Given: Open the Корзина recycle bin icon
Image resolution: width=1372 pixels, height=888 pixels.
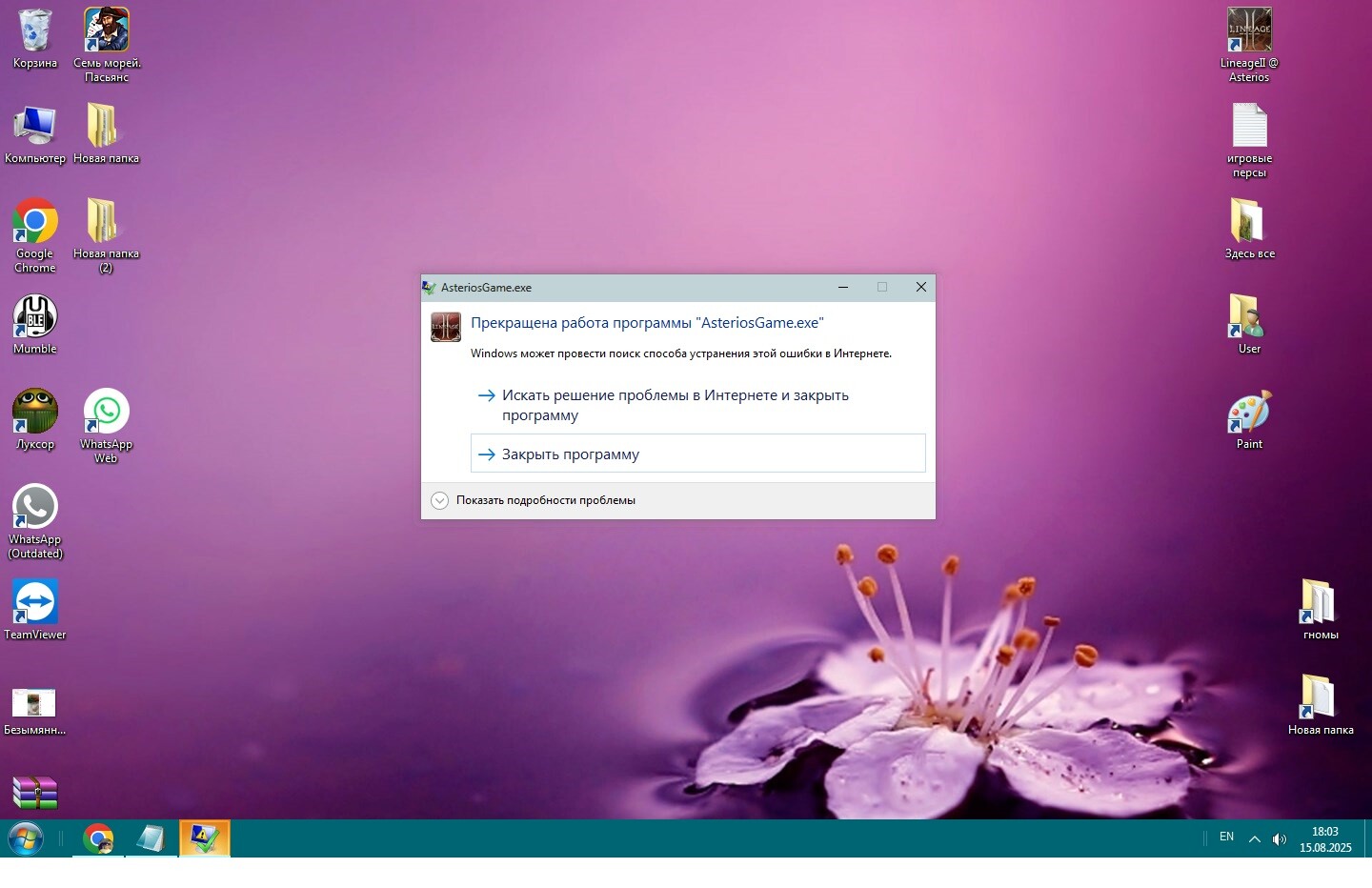Looking at the screenshot, I should coord(35,31).
